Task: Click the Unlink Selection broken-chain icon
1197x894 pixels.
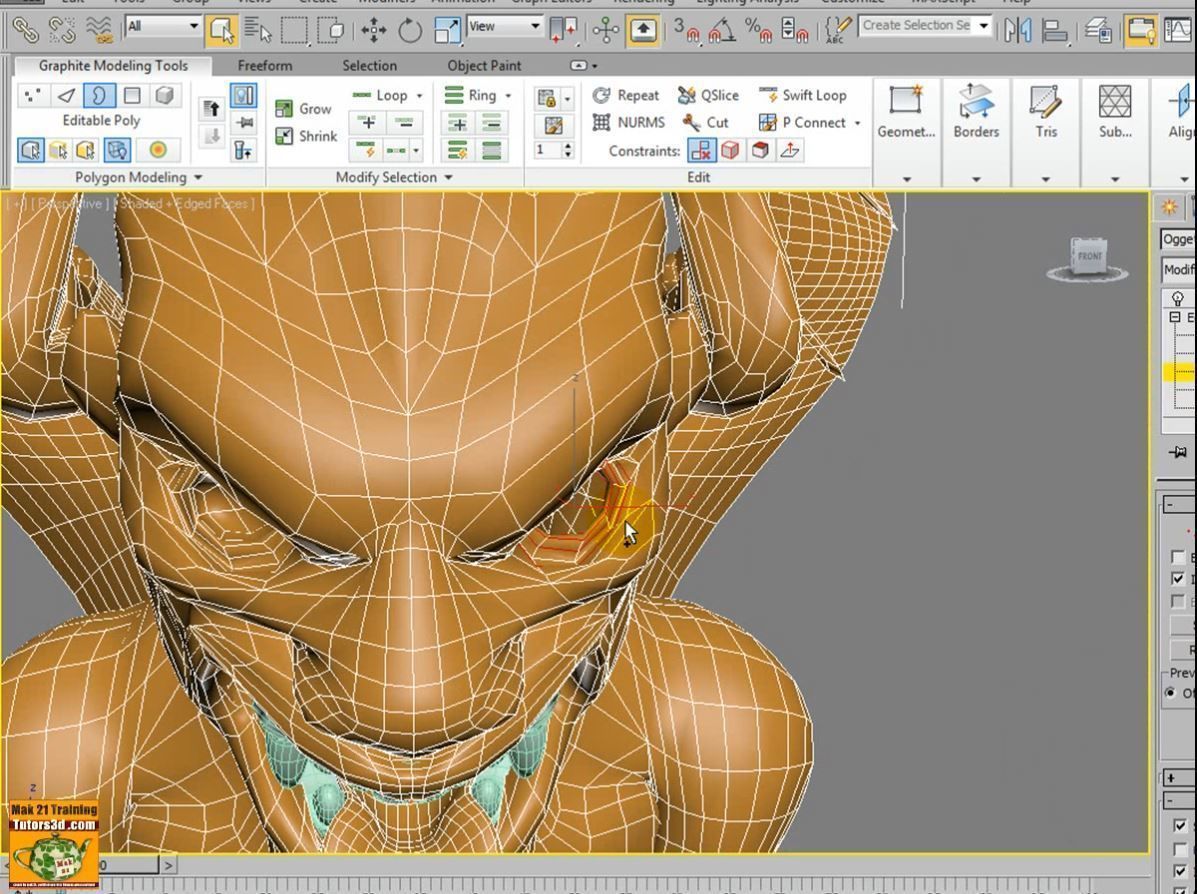Action: coord(62,31)
